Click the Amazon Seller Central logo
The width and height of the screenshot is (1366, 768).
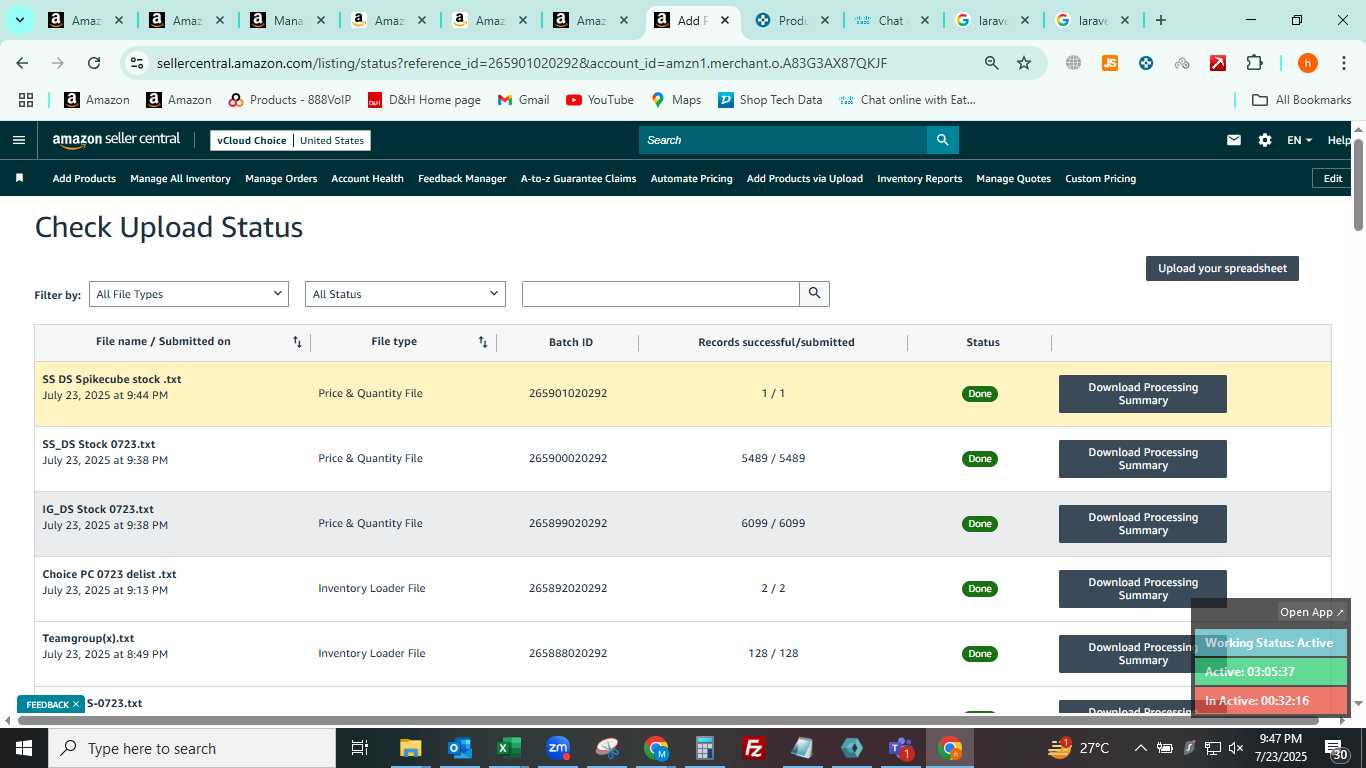(x=116, y=140)
